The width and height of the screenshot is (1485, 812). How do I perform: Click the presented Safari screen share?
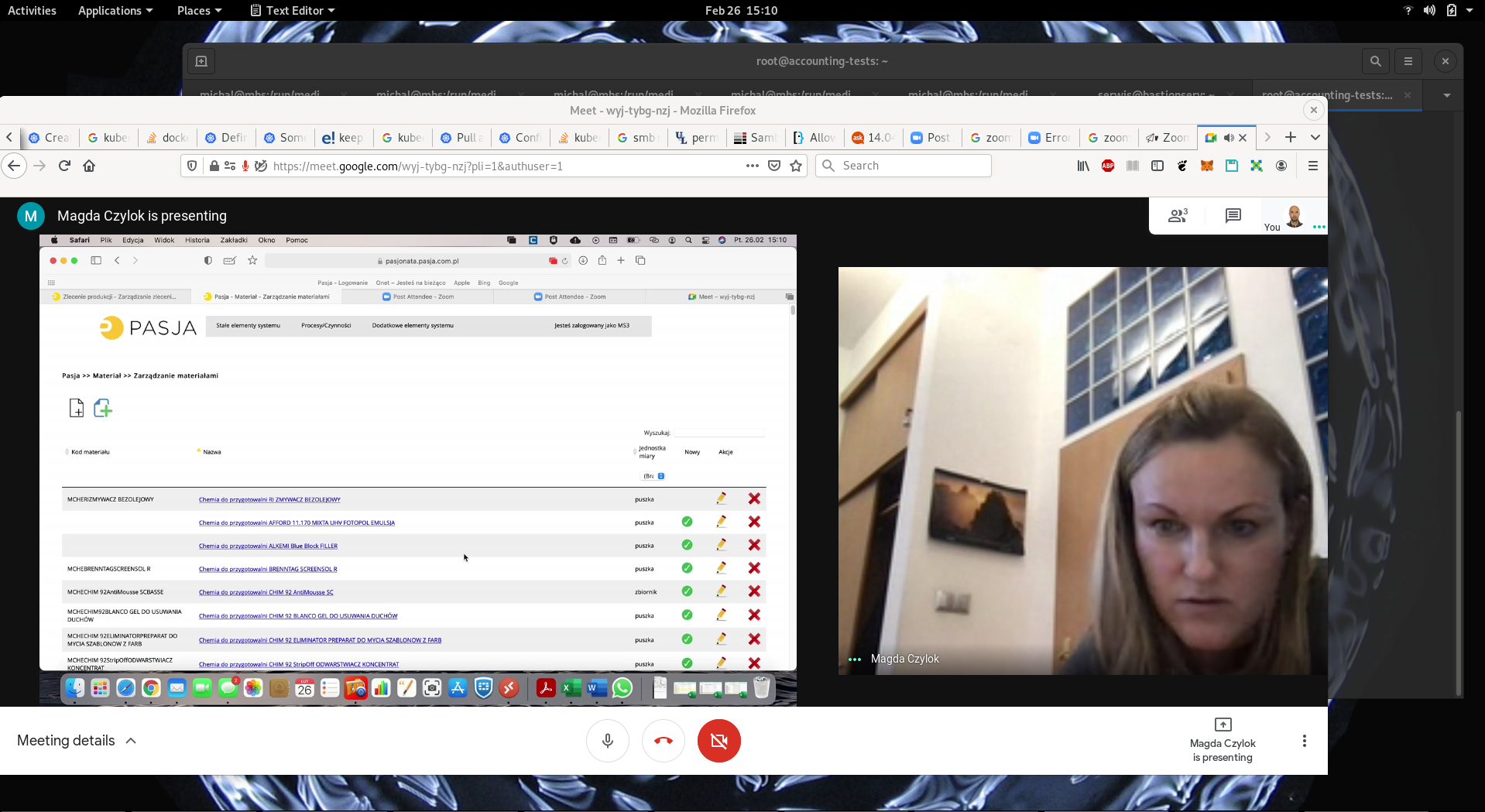tap(418, 470)
